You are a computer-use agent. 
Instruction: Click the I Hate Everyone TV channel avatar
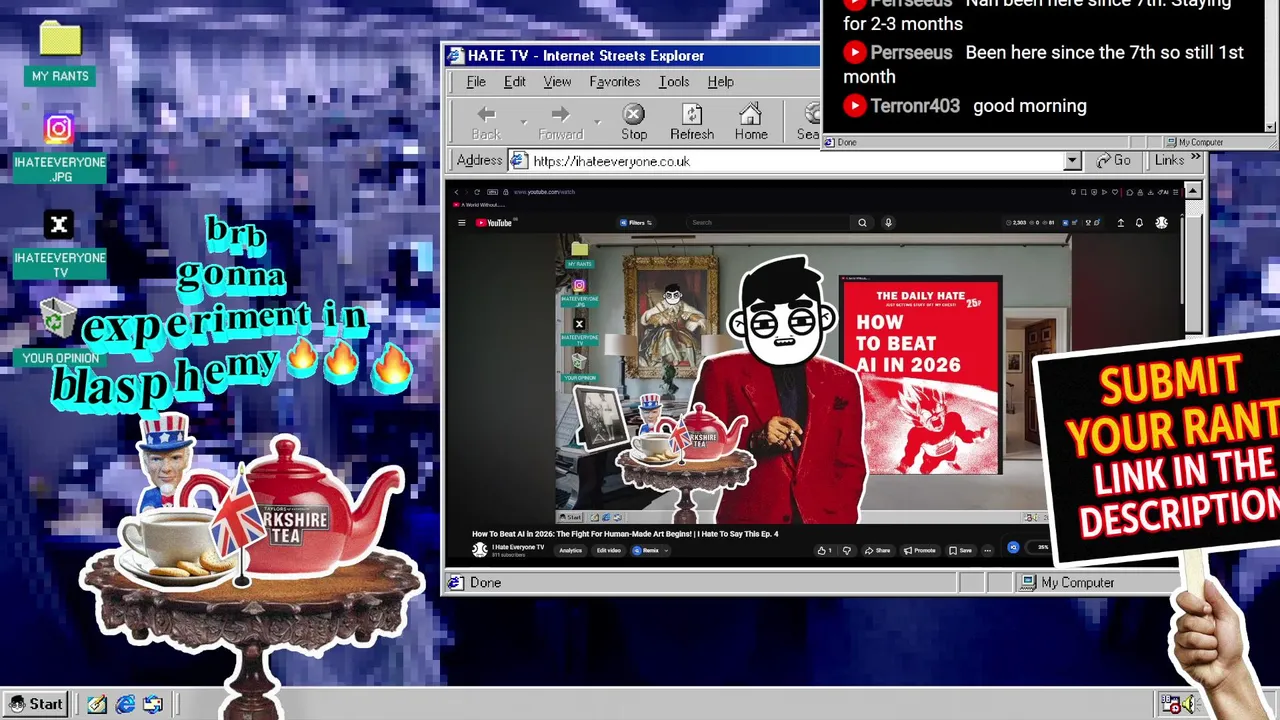480,550
